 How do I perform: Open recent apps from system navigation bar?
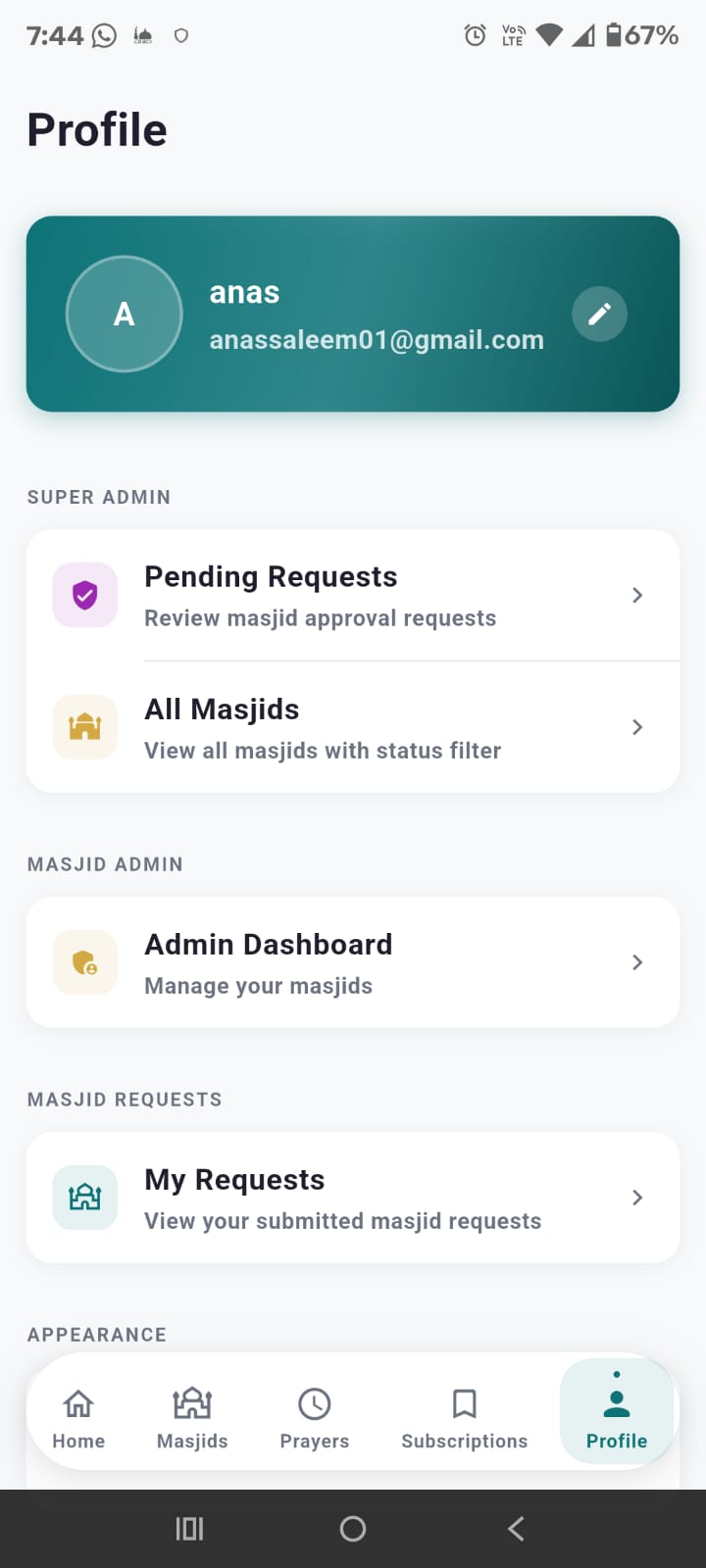click(189, 1529)
